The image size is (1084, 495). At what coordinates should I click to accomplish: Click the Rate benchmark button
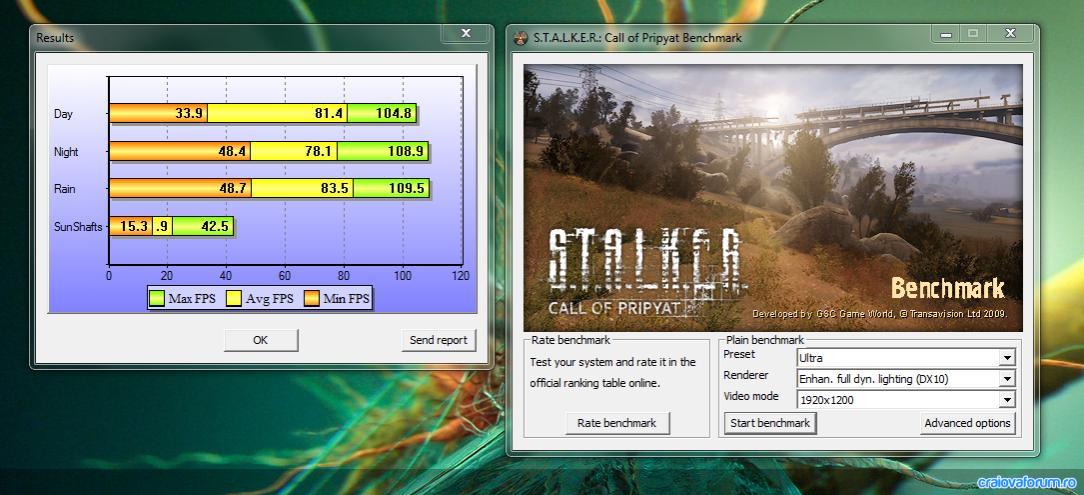coord(617,423)
